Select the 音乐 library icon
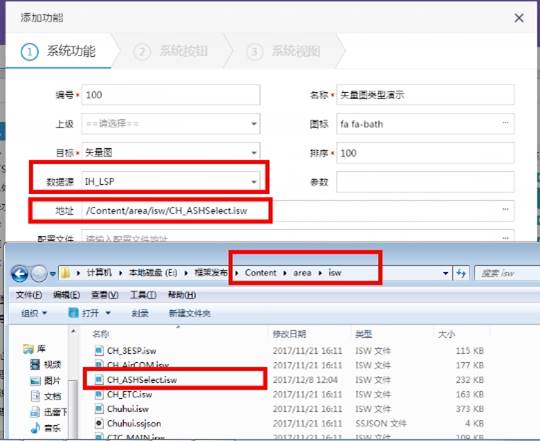The image size is (540, 441). click(x=35, y=428)
